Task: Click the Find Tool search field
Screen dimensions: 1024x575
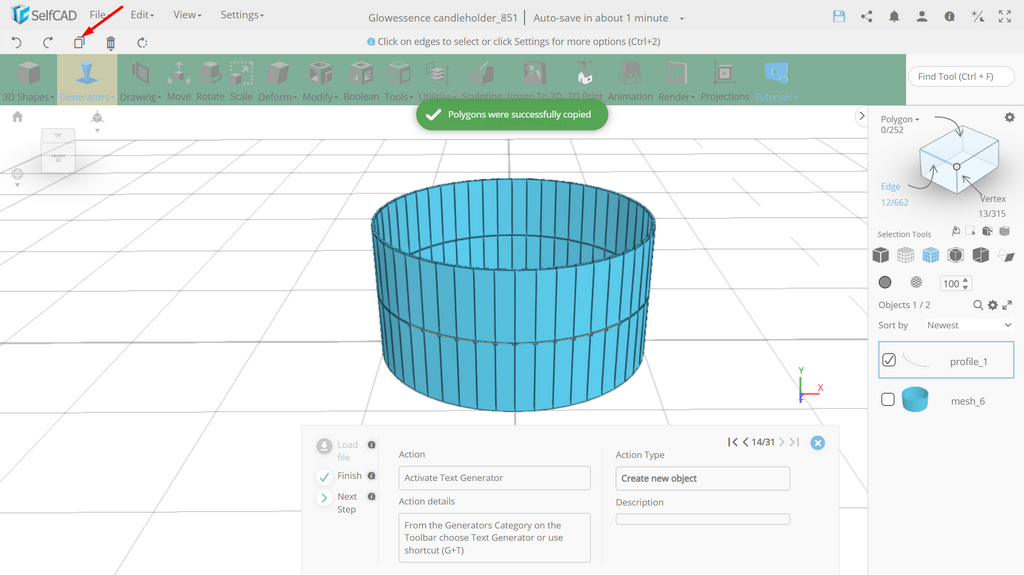Action: [961, 76]
